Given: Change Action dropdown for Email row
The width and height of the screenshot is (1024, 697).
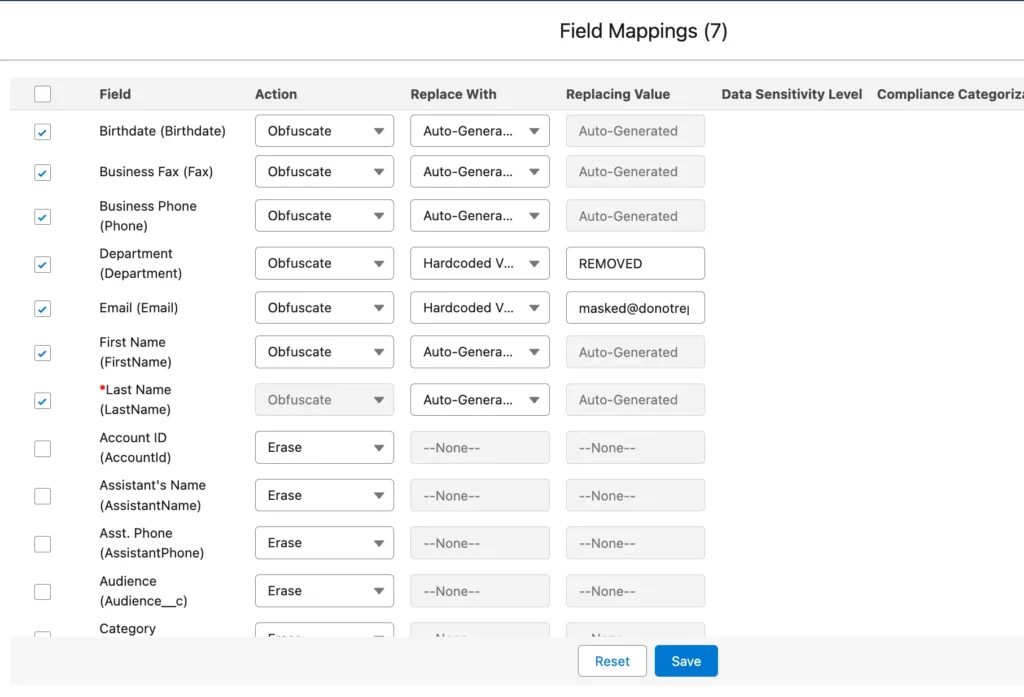Looking at the screenshot, I should tap(324, 308).
